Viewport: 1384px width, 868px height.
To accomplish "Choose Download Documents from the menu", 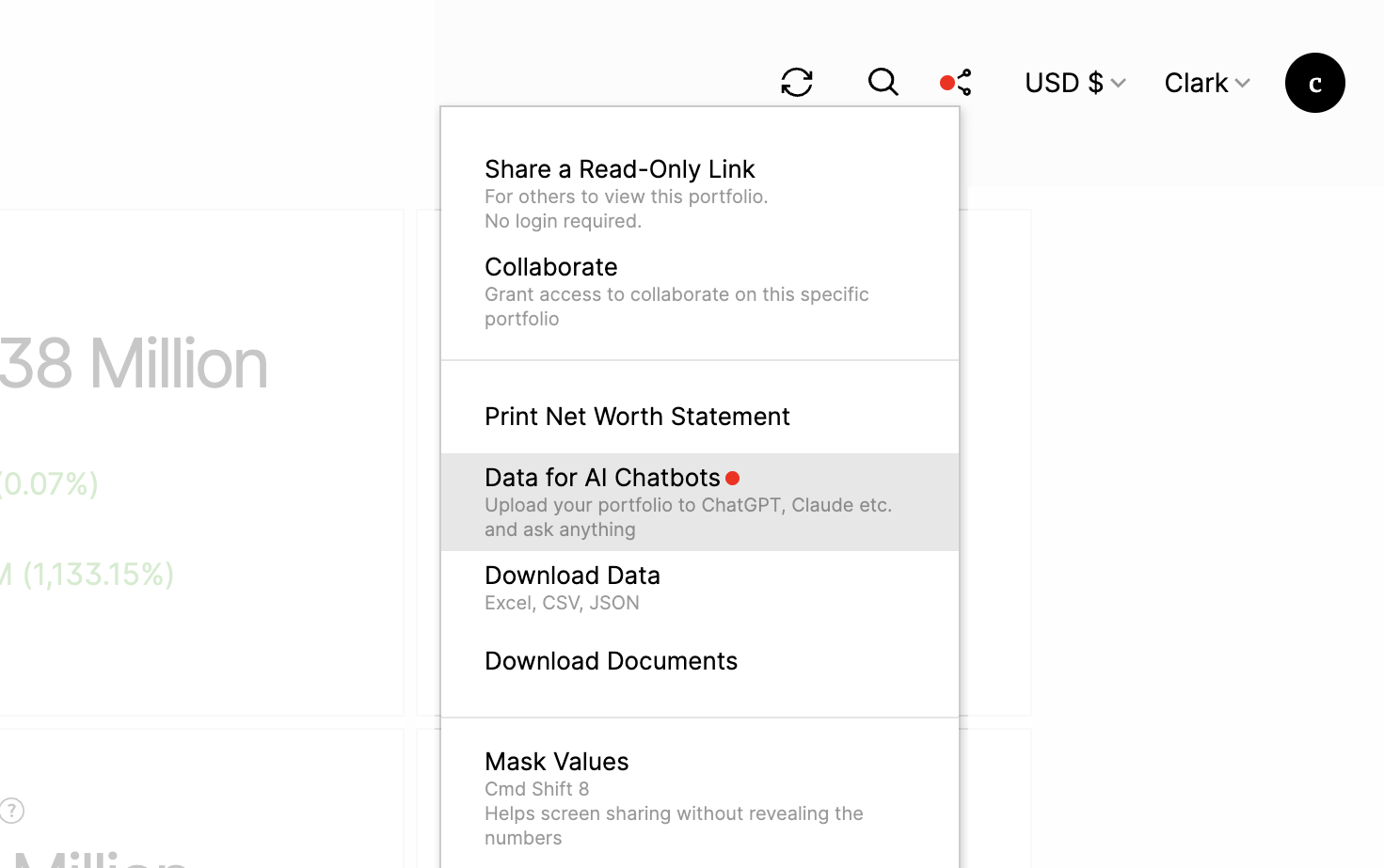I will 611,661.
